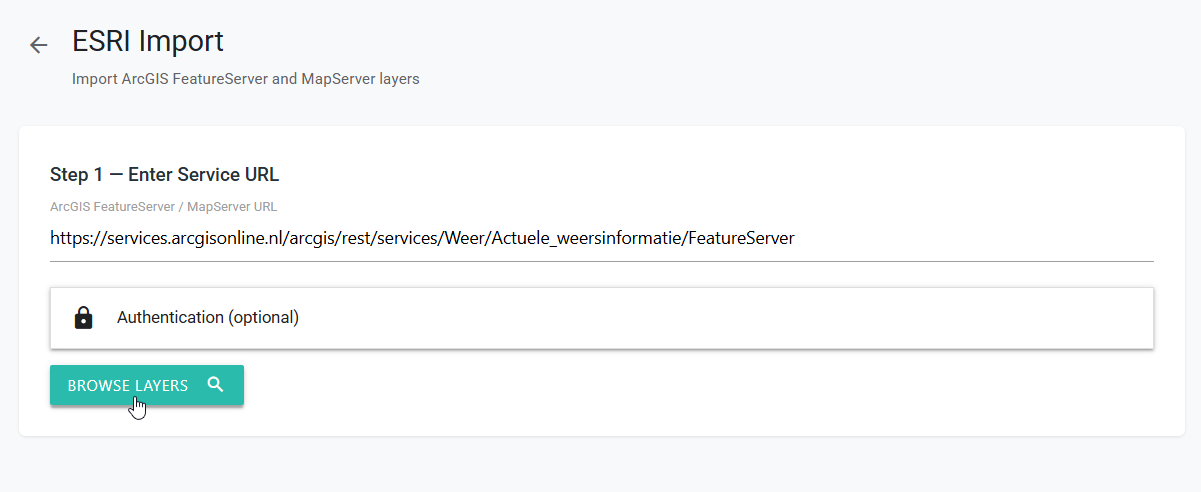Go back using the left arrow icon
The height and width of the screenshot is (492, 1201).
(39, 45)
